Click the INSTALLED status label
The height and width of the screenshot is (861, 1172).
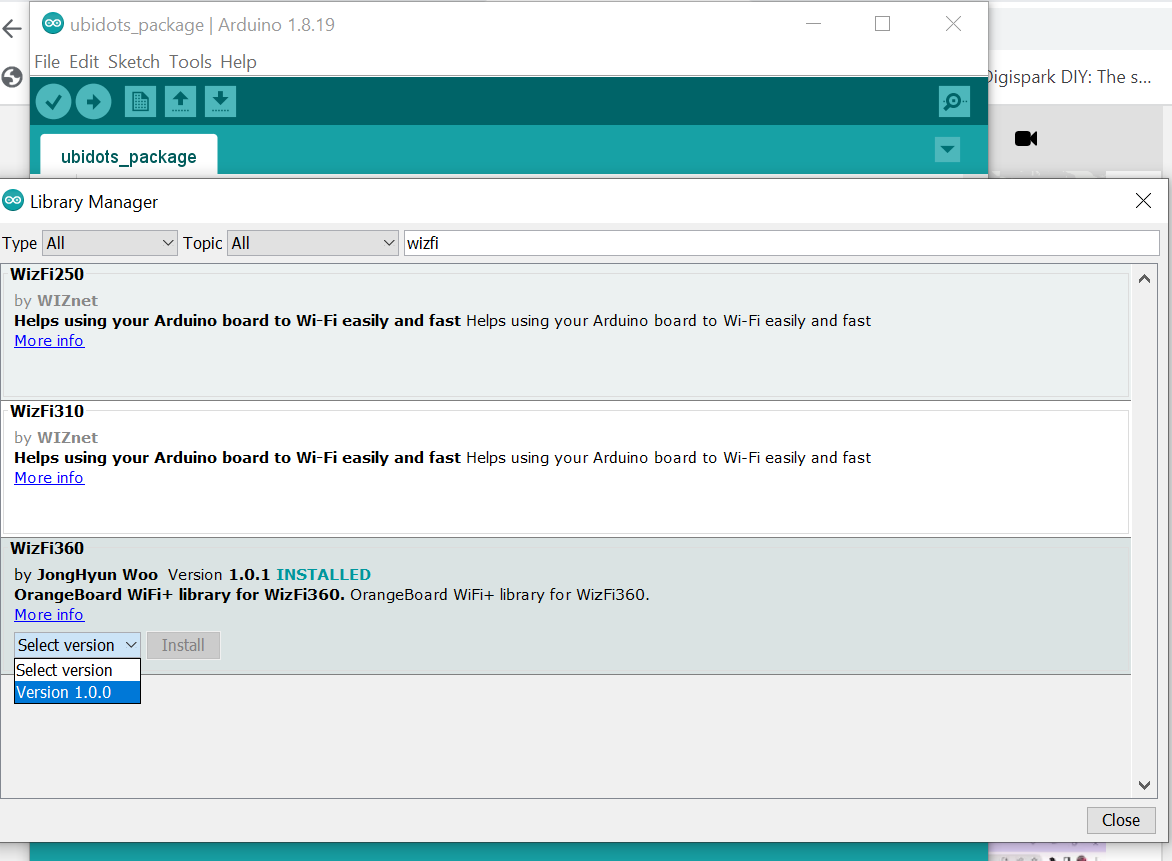click(x=324, y=575)
